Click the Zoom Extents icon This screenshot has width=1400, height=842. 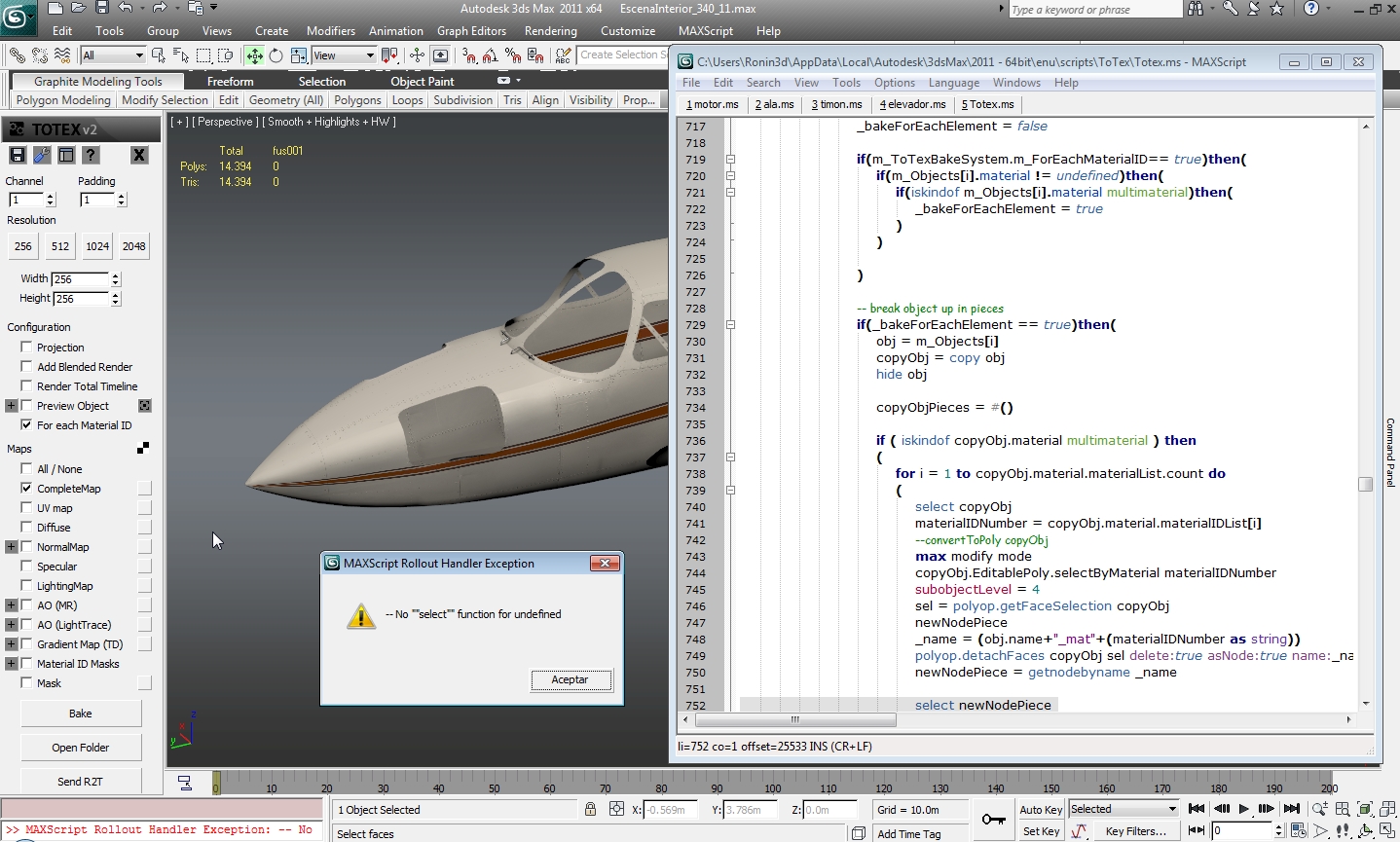(x=1365, y=809)
